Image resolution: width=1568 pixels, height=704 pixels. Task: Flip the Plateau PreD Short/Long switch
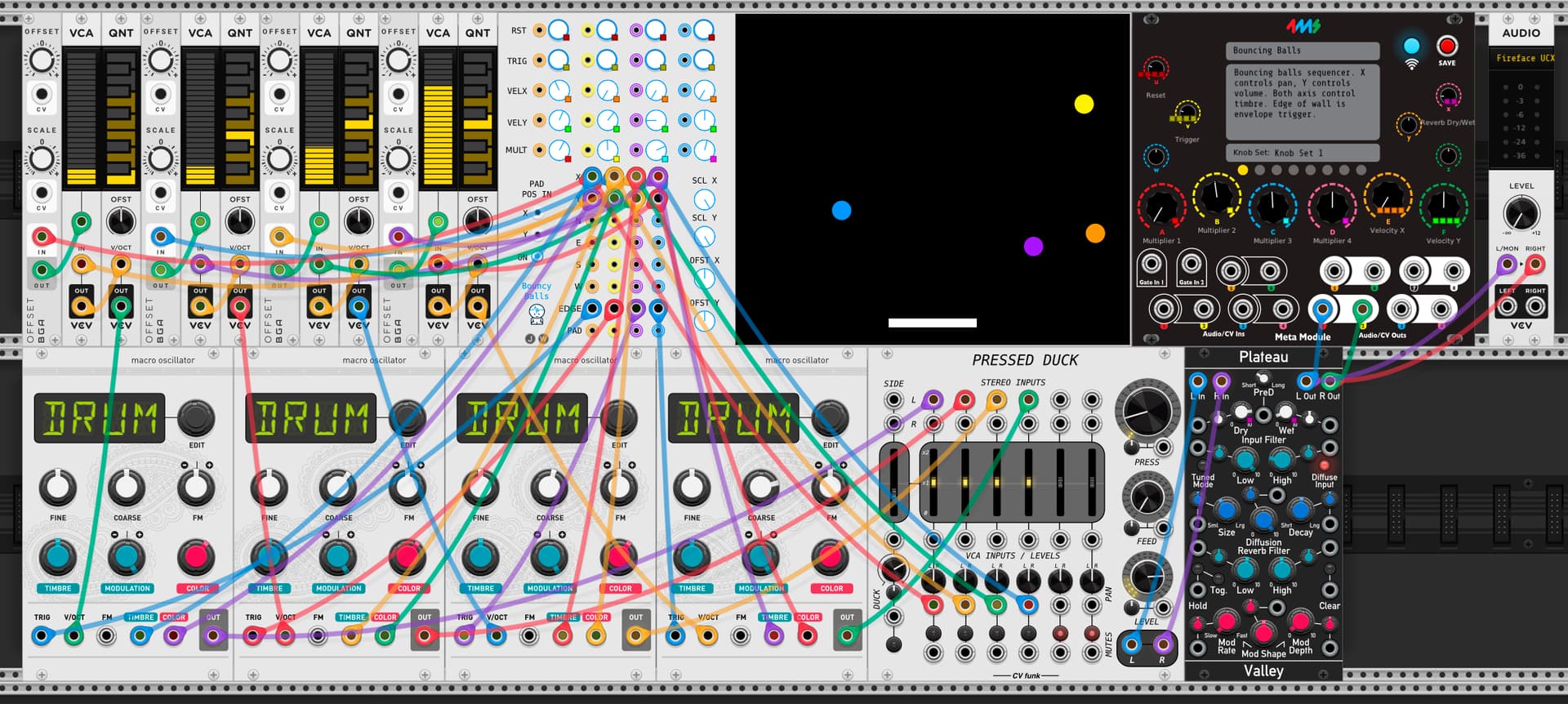tap(1263, 378)
